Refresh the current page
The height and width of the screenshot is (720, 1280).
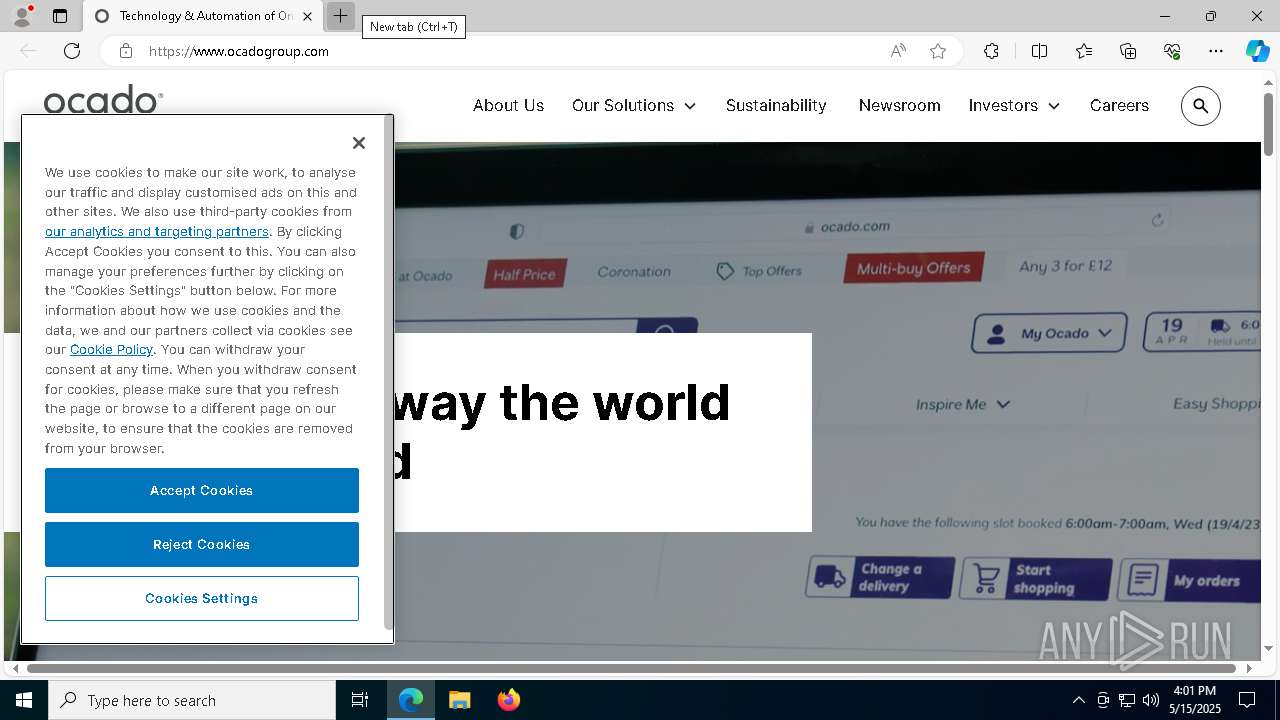72,51
